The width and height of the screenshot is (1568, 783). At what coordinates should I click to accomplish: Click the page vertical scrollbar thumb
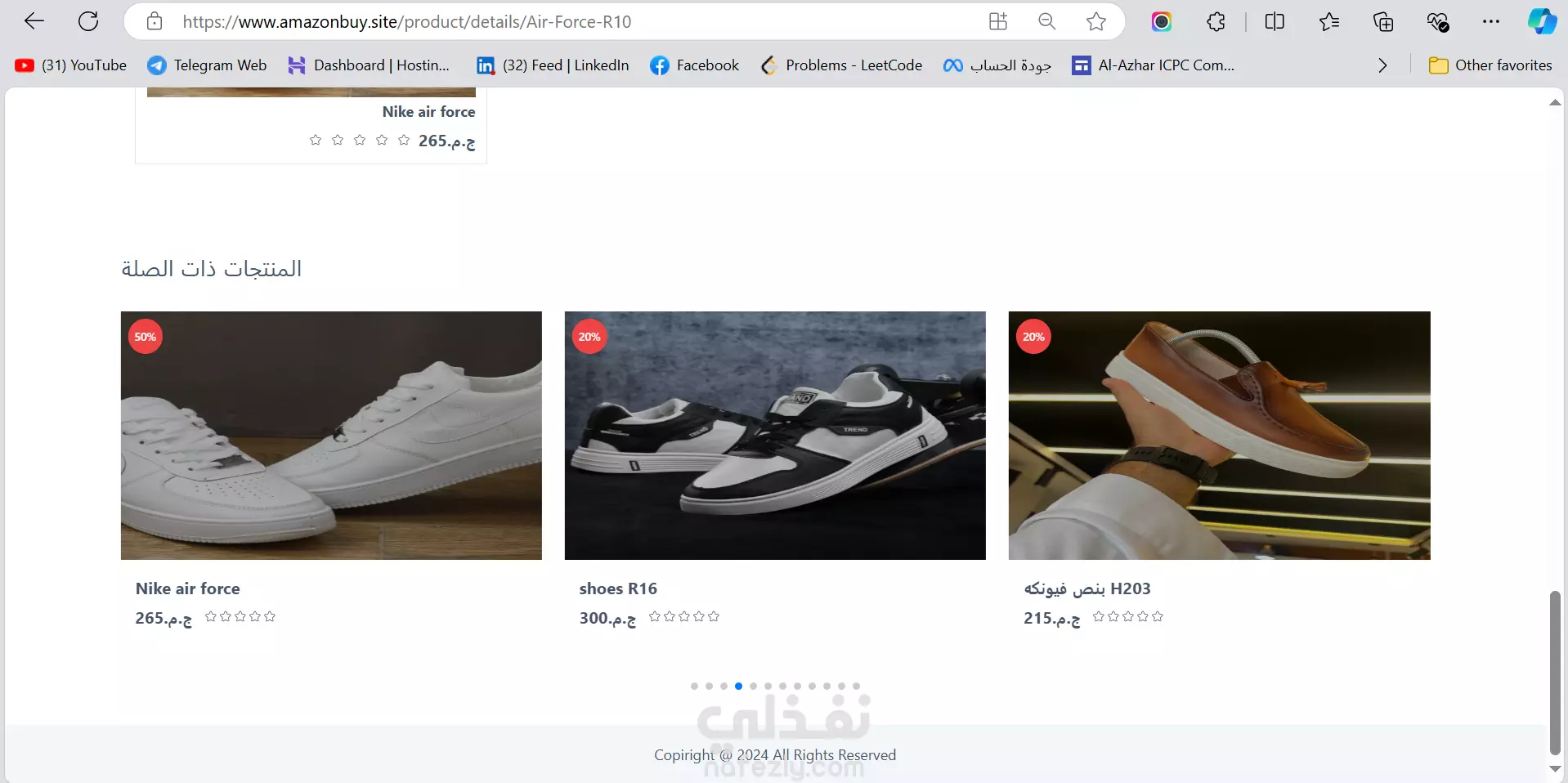click(1555, 673)
